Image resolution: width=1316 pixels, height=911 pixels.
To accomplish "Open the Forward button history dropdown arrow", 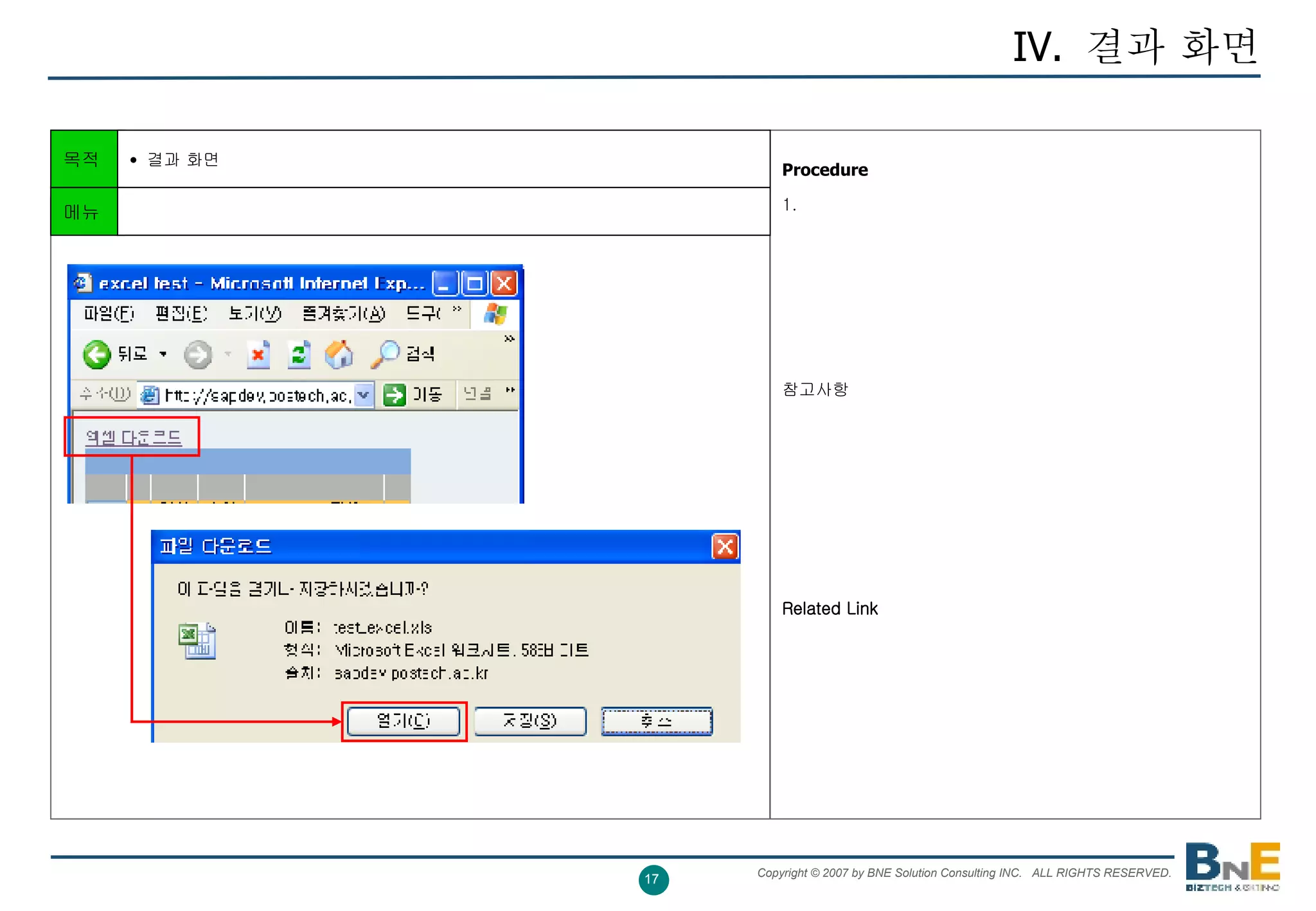I will click(227, 355).
